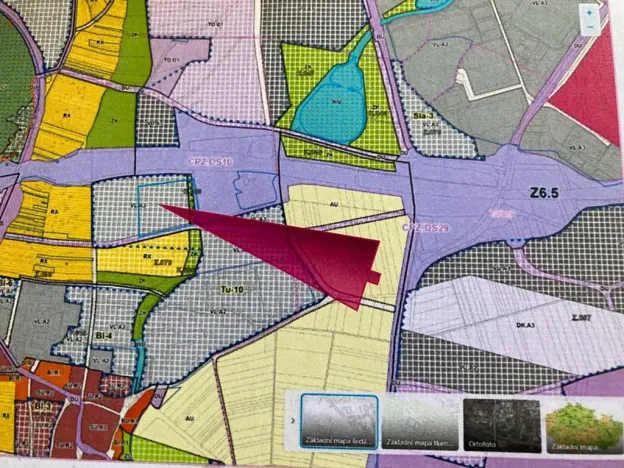Zoom out with the minus button
The image size is (624, 468).
[x=592, y=27]
